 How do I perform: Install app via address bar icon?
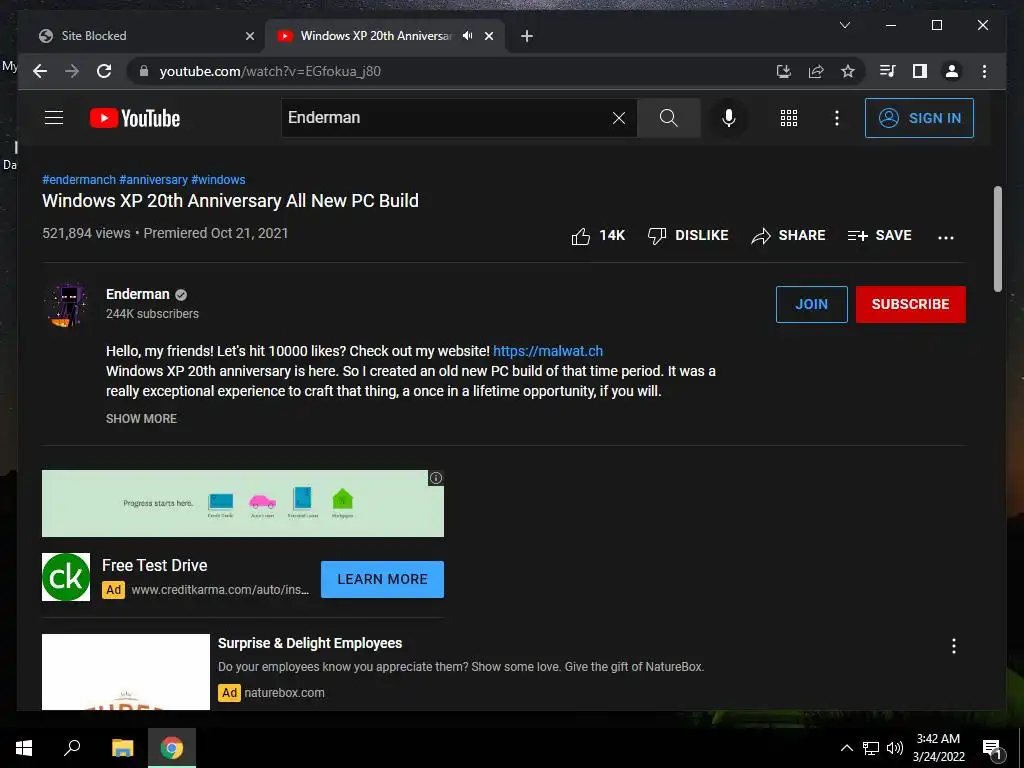784,71
